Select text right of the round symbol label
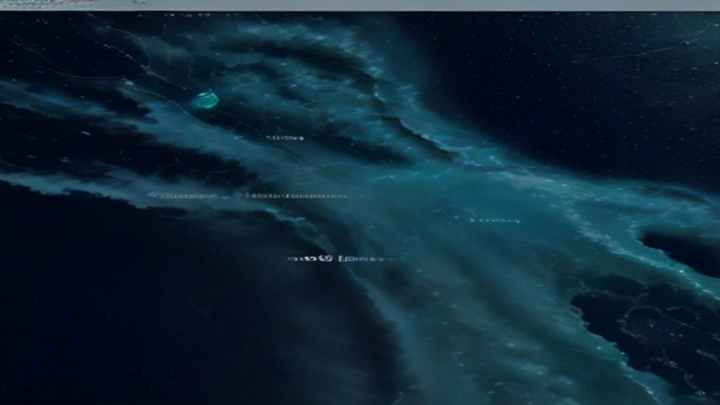This screenshot has width=720, height=405. click(363, 259)
